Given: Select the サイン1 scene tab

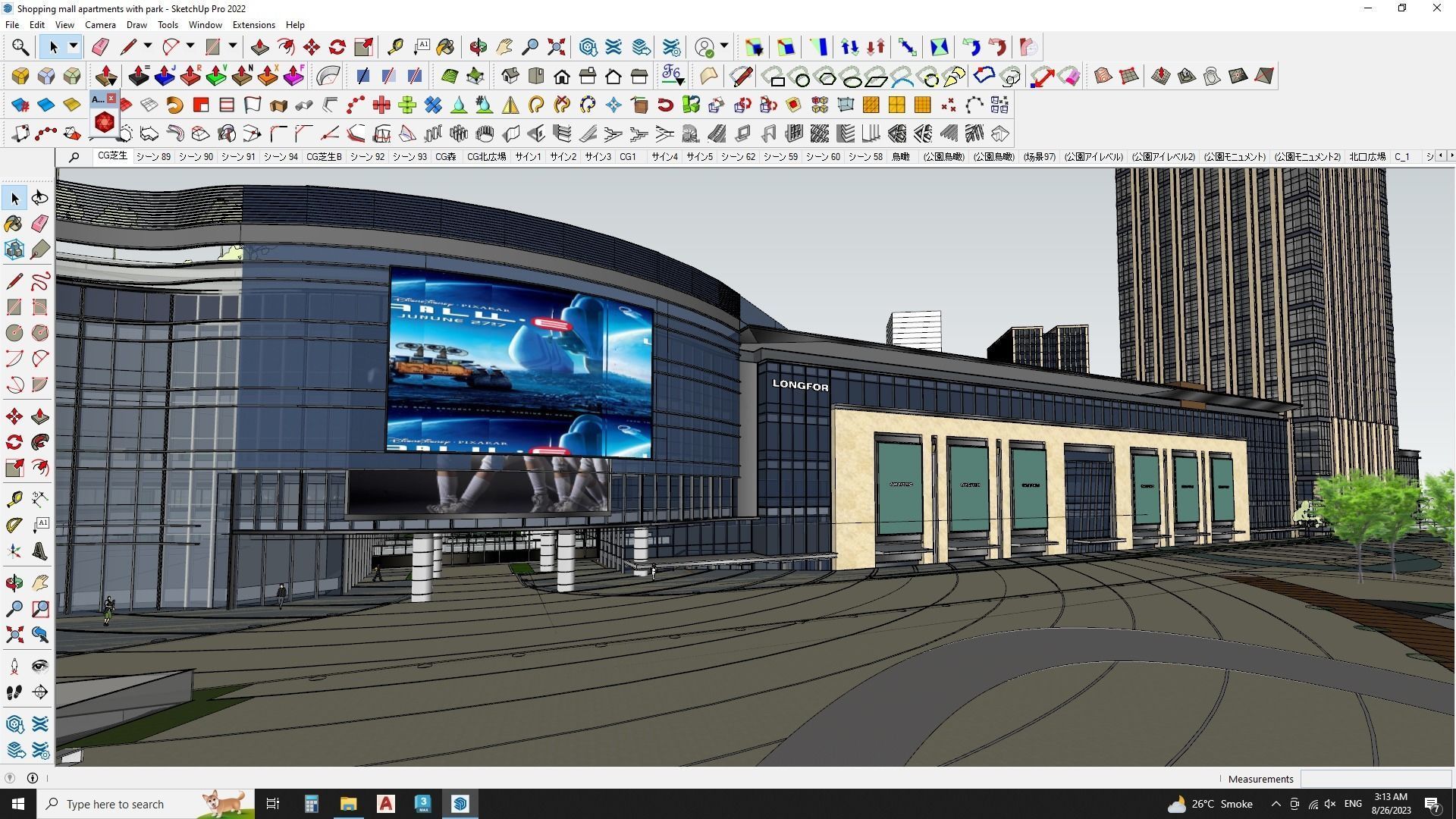Looking at the screenshot, I should click(x=528, y=157).
